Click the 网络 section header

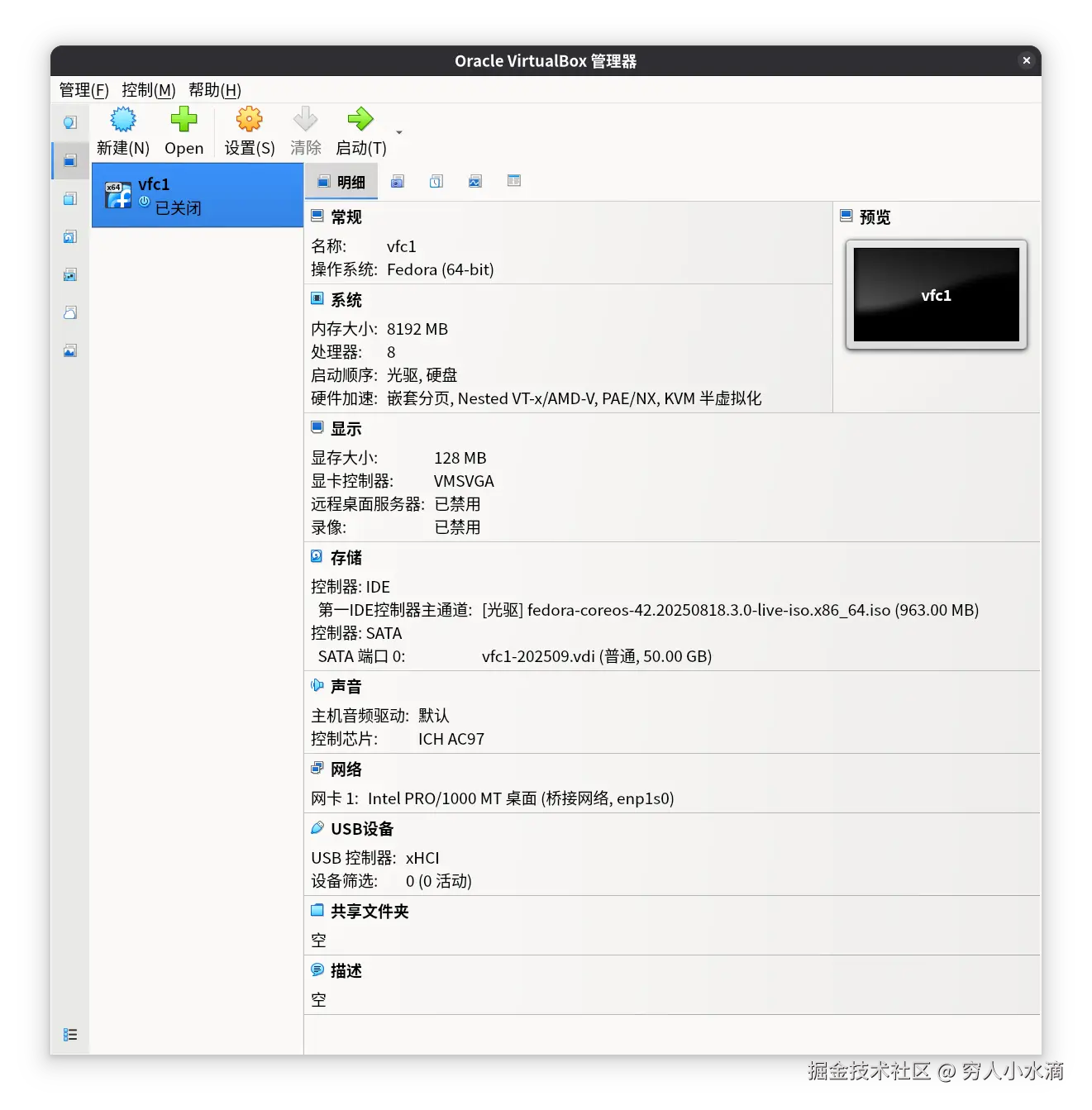pyautogui.click(x=346, y=769)
